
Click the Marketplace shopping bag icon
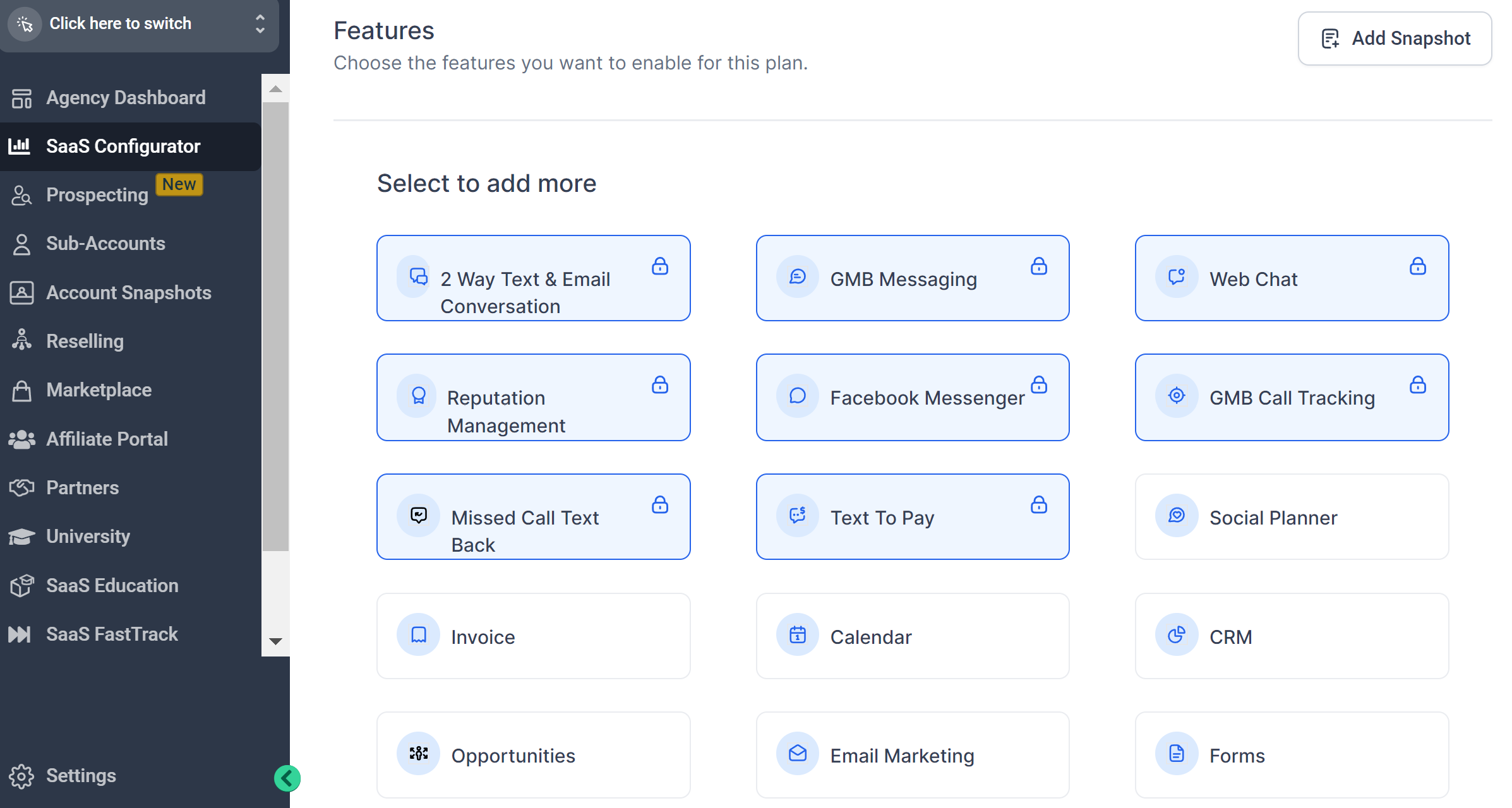[x=21, y=390]
